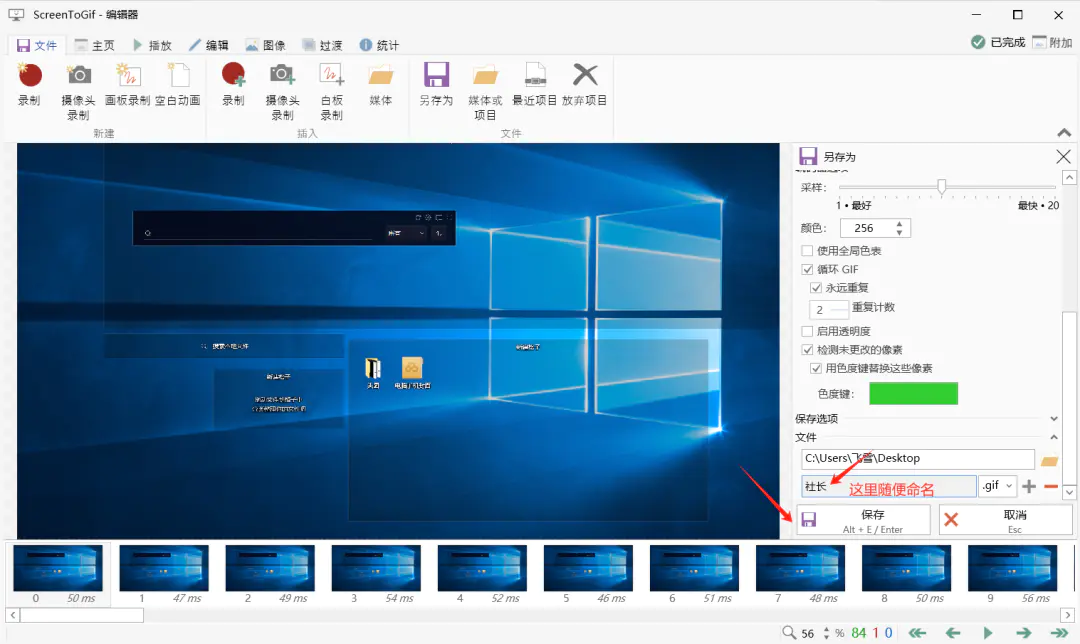
Task: Insert a new 录制 into project
Action: (x=233, y=84)
